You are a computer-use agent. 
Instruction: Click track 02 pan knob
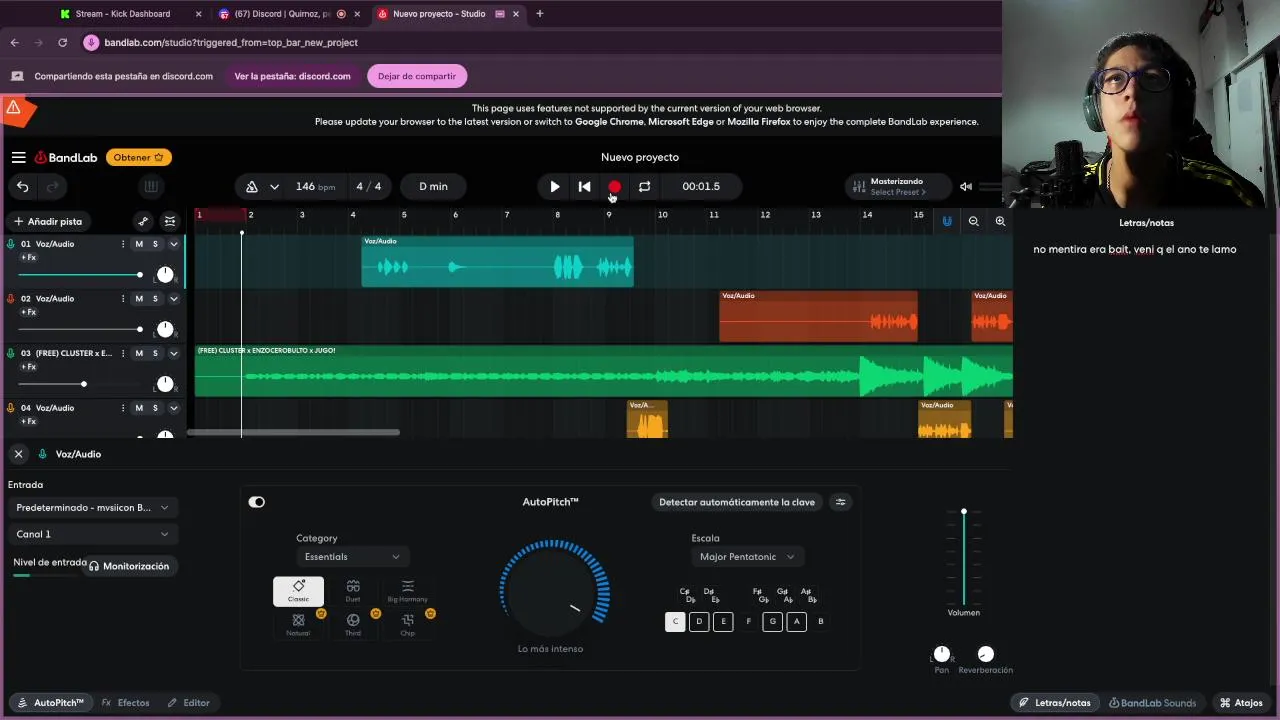click(165, 330)
